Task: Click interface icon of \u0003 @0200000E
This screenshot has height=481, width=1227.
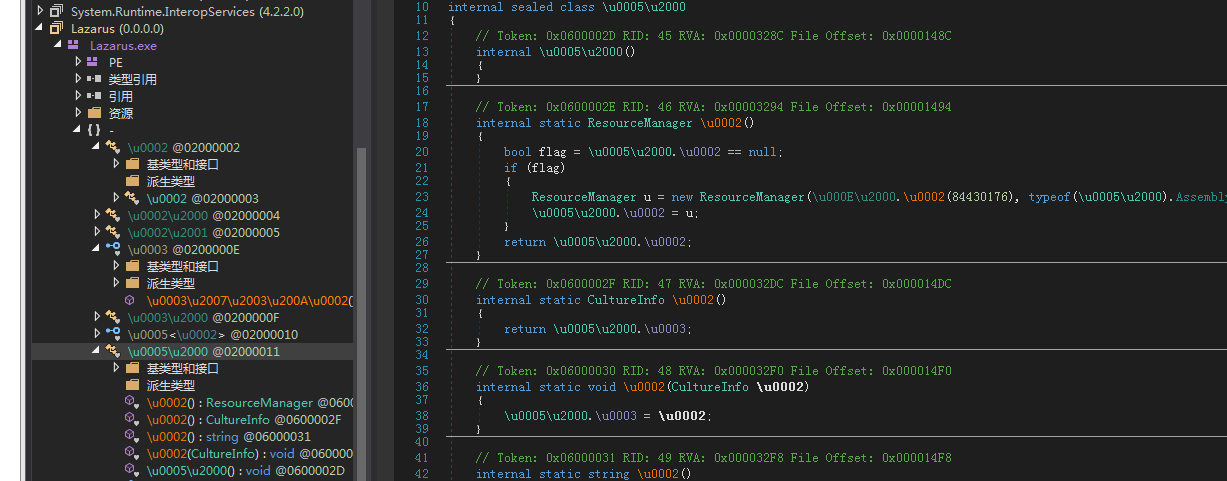Action: click(x=112, y=249)
